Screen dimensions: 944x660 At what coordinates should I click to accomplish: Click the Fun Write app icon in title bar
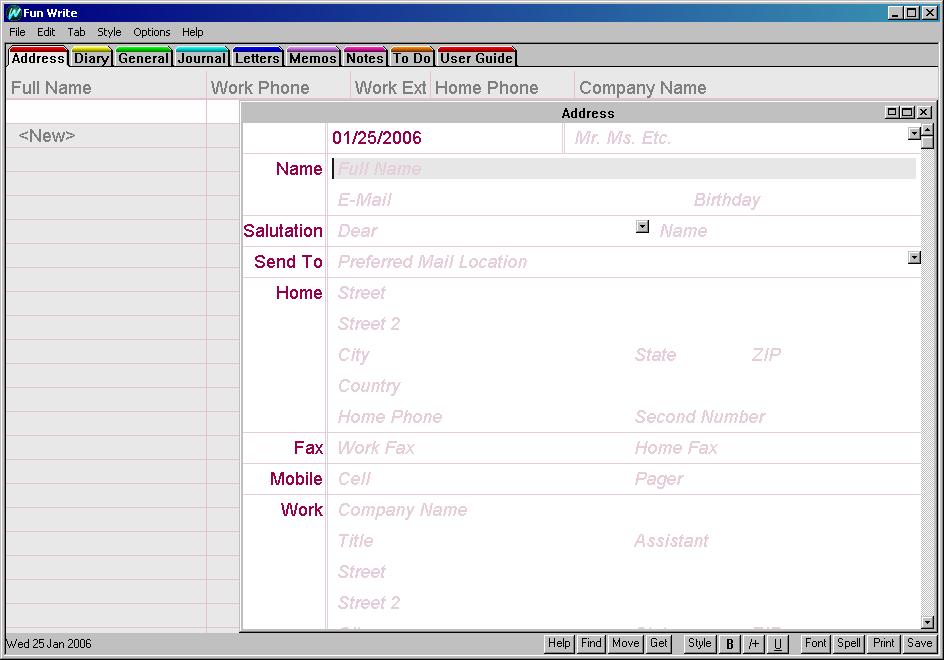coord(13,13)
